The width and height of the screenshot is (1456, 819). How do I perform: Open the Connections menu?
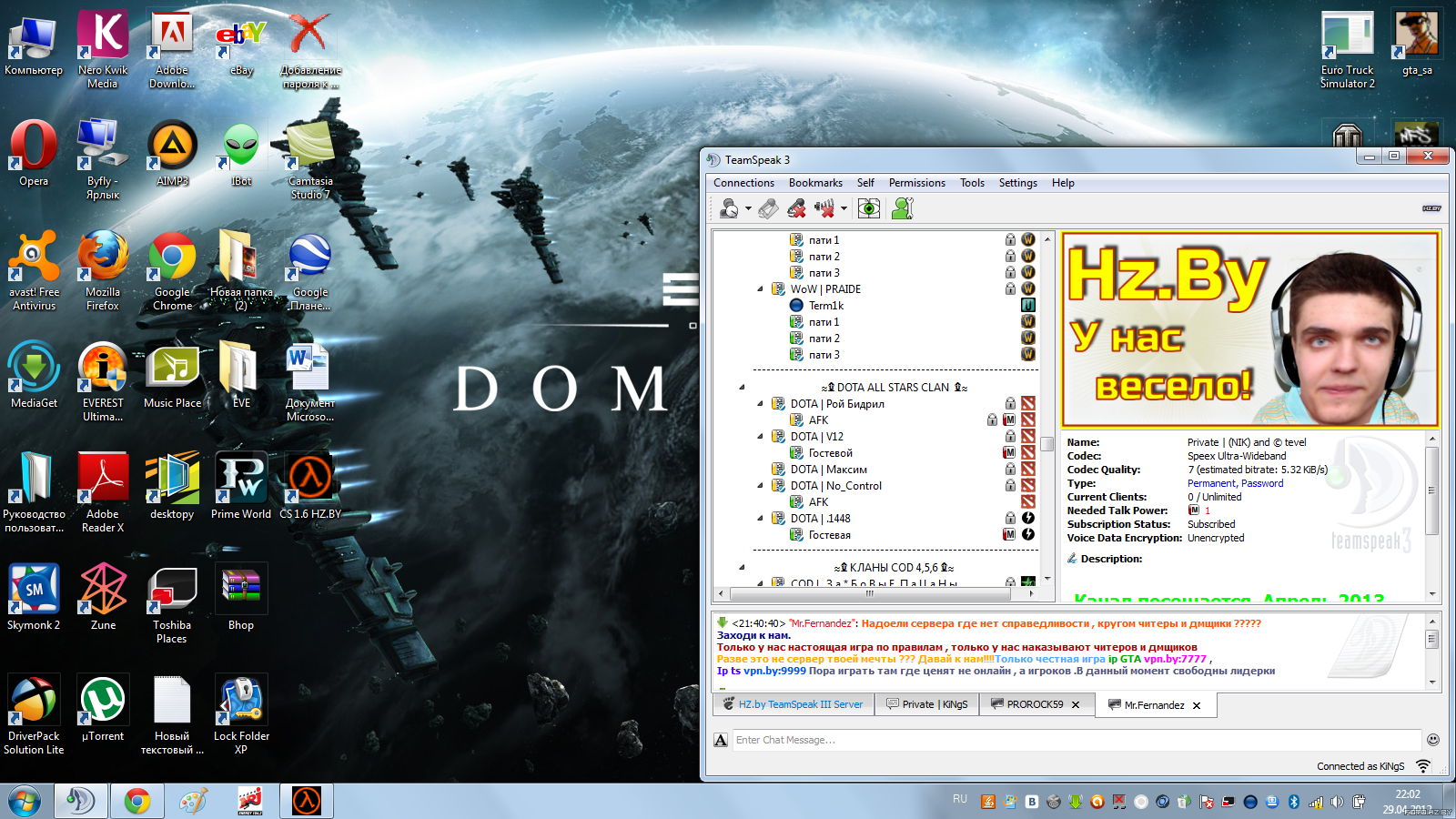coord(743,183)
